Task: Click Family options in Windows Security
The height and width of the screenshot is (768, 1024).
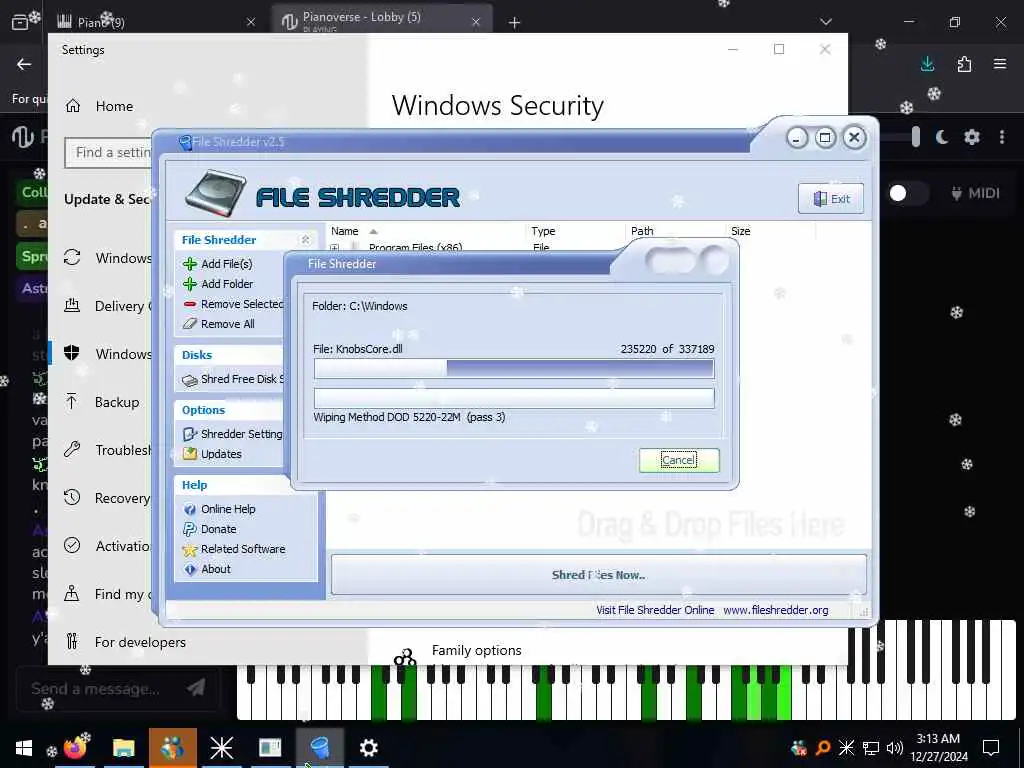Action: [476, 650]
